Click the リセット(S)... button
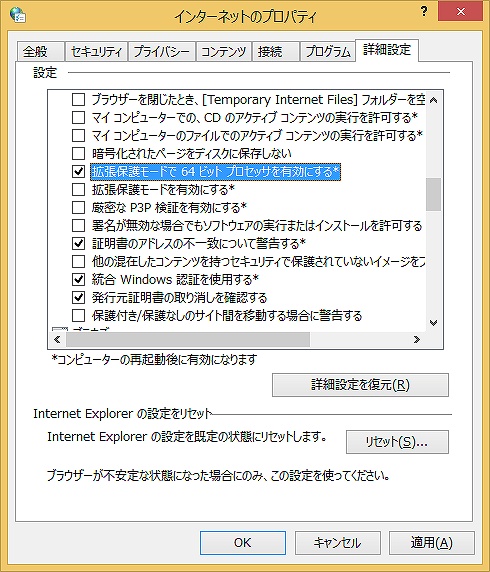This screenshot has width=490, height=572. [397, 442]
